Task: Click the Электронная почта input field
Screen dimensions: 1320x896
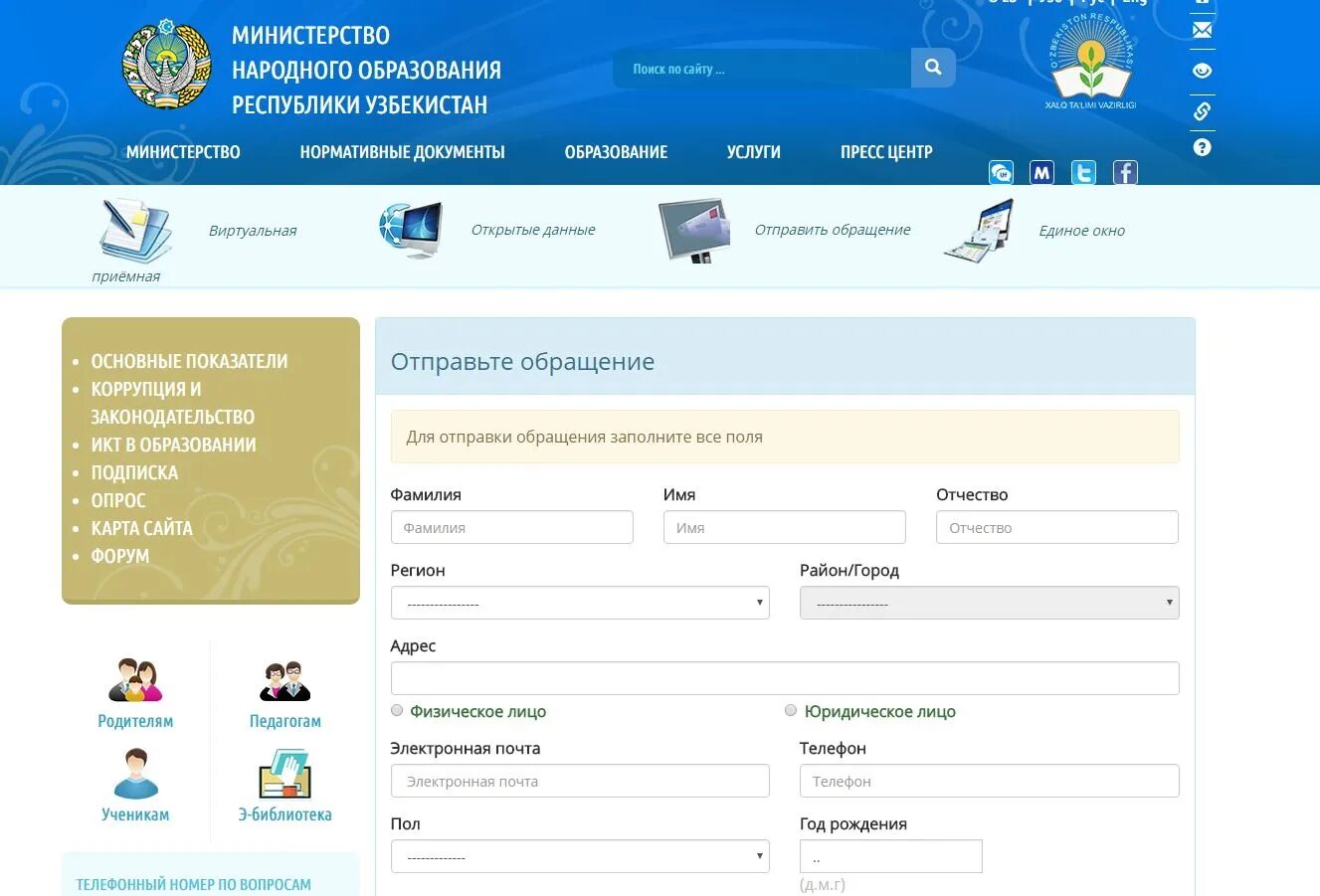Action: click(x=580, y=781)
